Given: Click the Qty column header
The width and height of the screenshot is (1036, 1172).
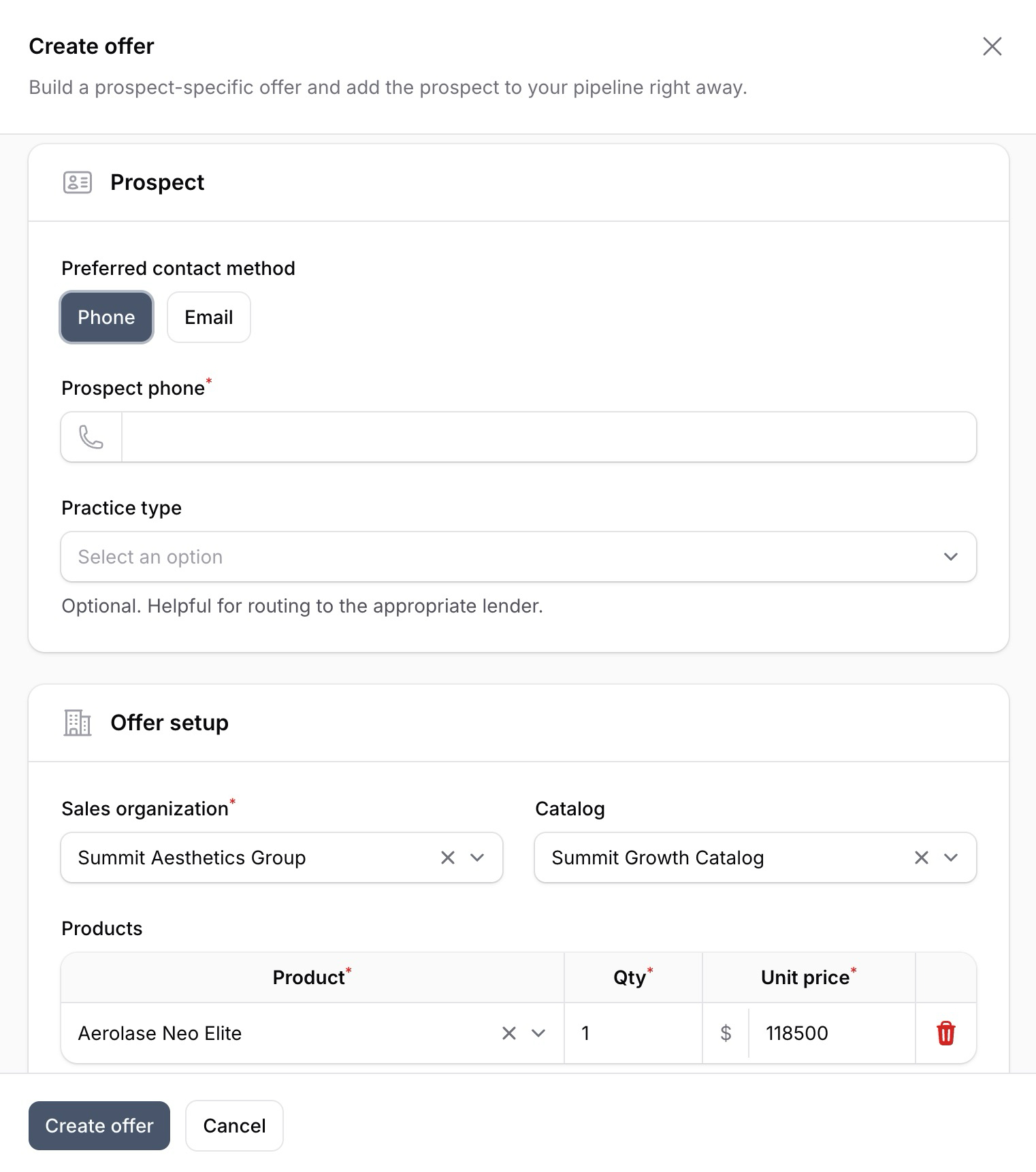Looking at the screenshot, I should pyautogui.click(x=633, y=977).
